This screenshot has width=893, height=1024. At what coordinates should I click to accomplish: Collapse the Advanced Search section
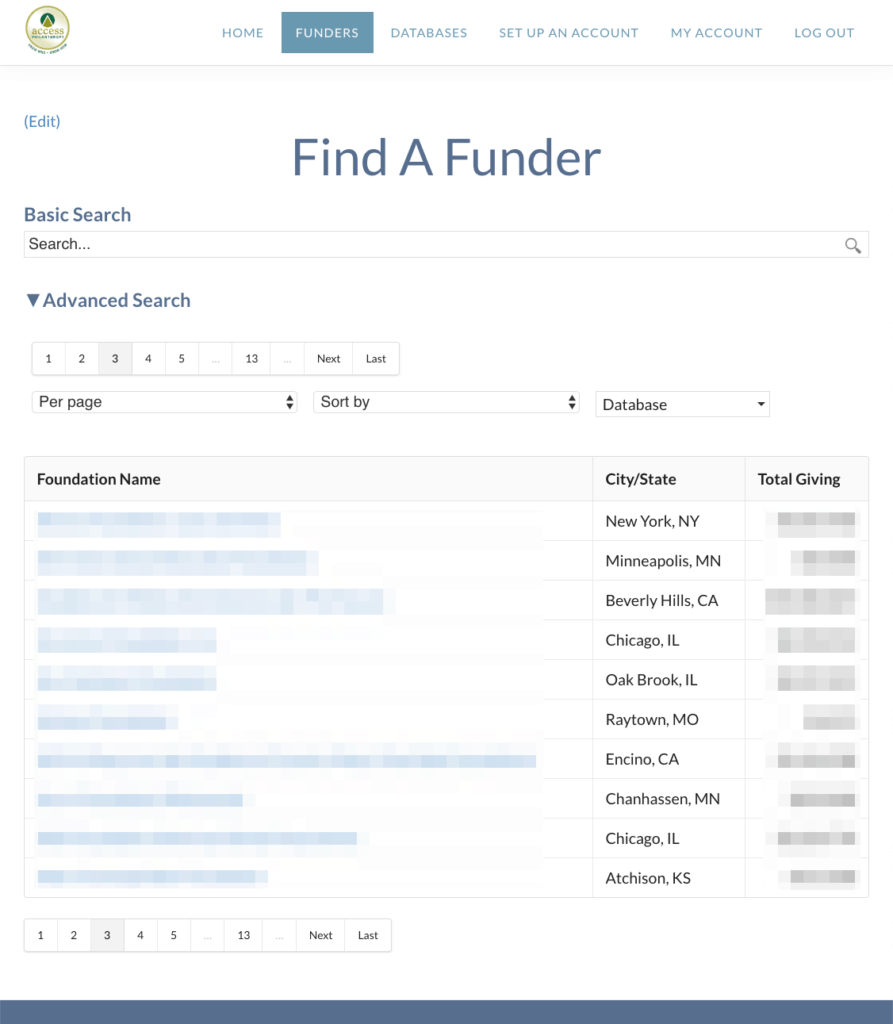(x=107, y=300)
